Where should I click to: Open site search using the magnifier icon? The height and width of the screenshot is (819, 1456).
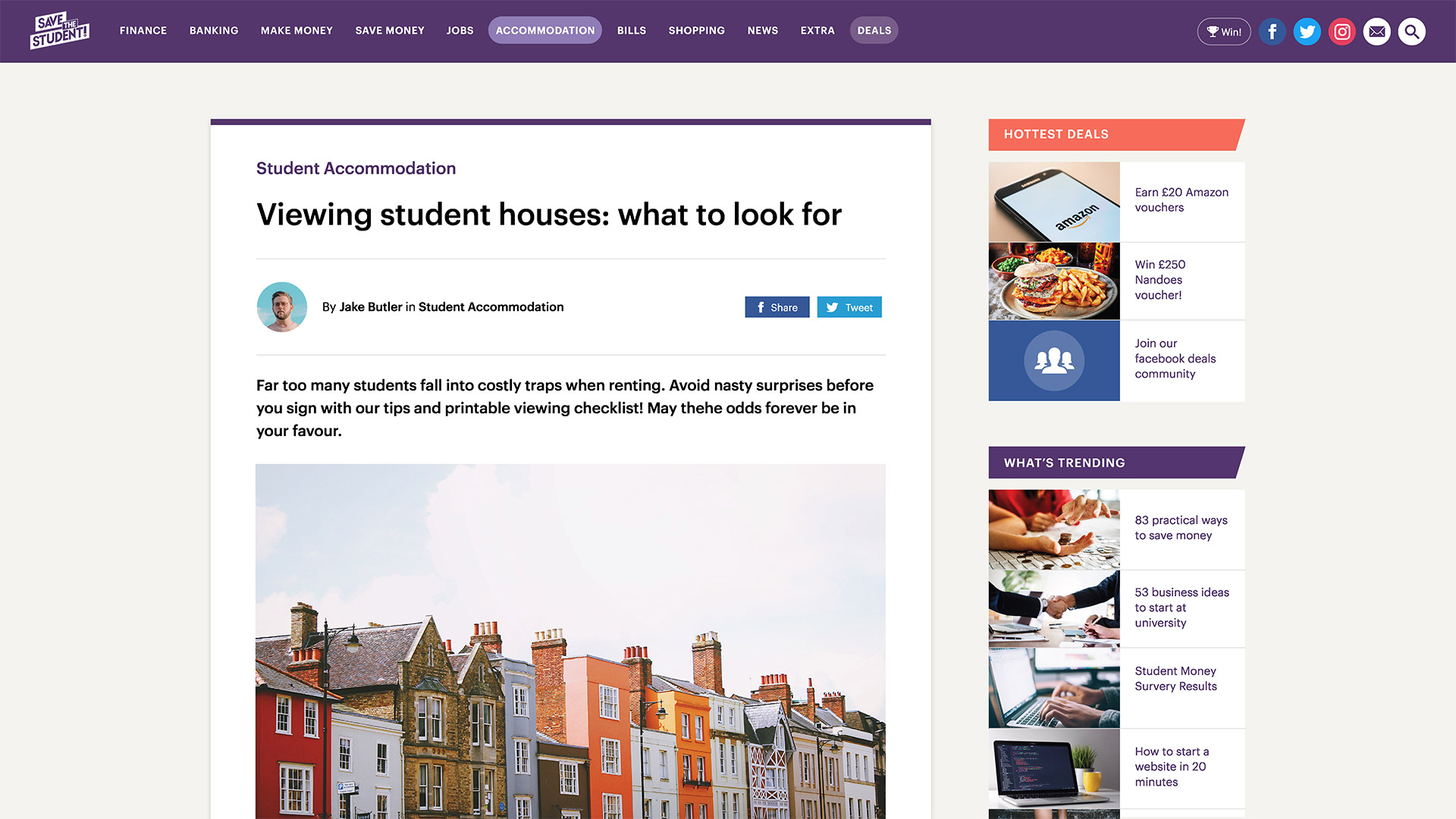pyautogui.click(x=1411, y=31)
